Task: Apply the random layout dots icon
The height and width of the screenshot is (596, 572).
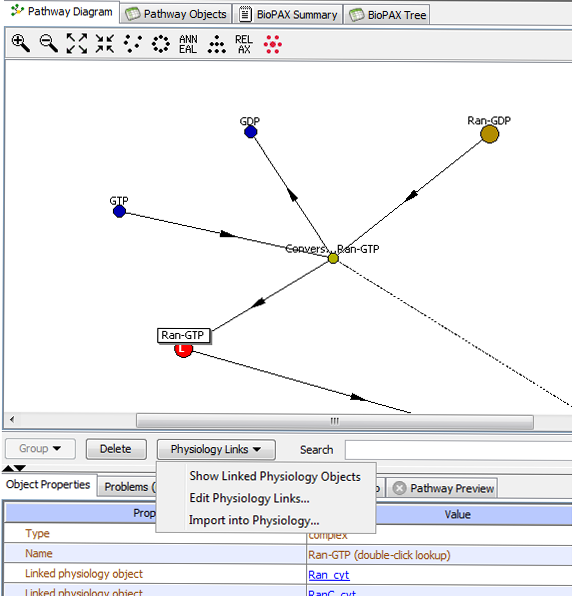Action: (133, 44)
